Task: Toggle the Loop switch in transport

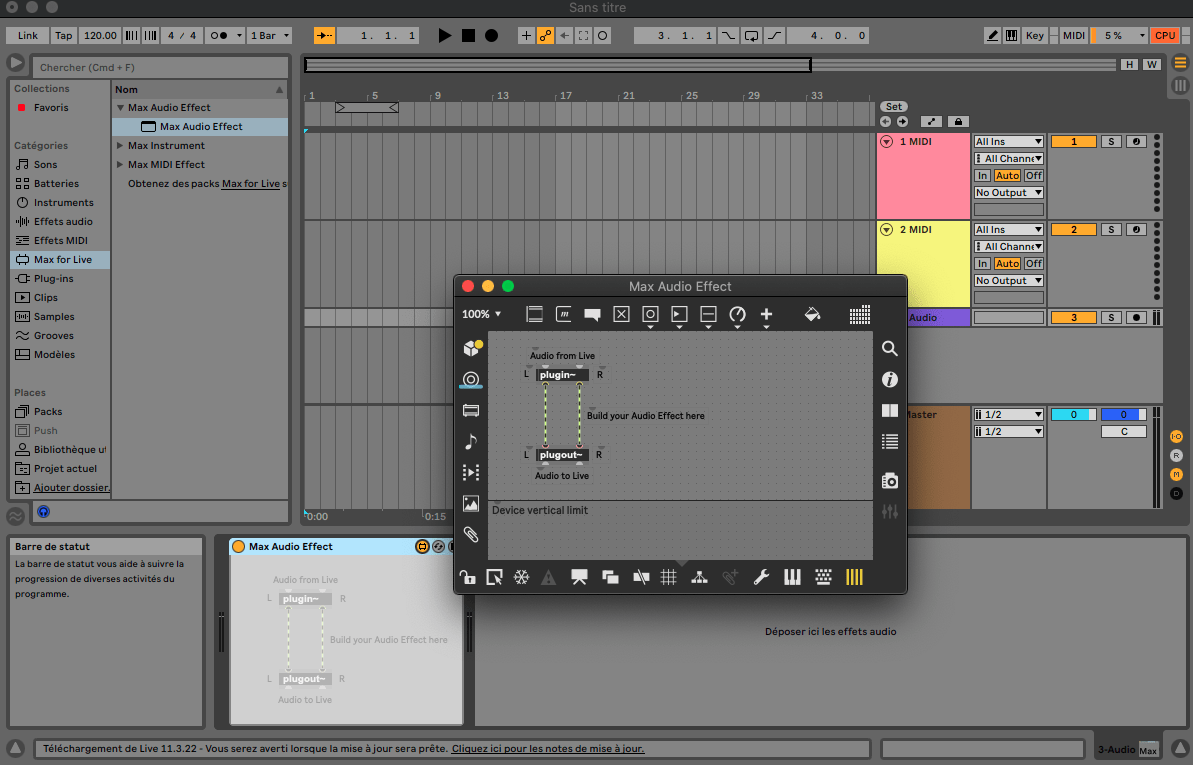Action: 751,35
